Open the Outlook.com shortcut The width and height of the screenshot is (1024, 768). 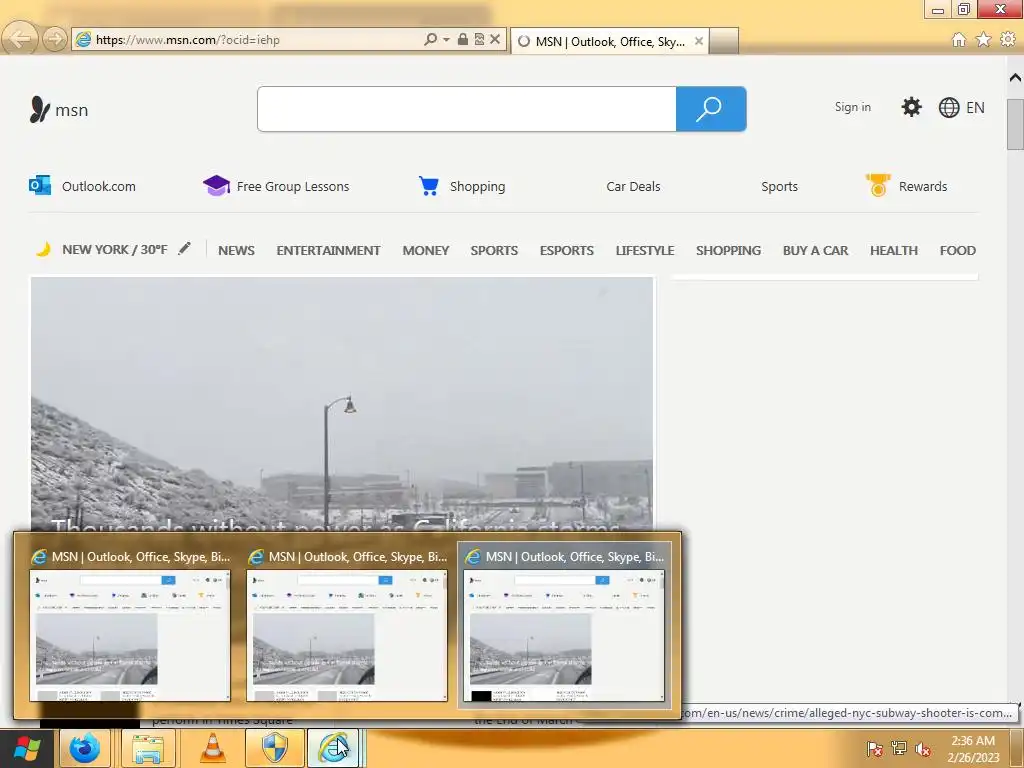(x=82, y=186)
